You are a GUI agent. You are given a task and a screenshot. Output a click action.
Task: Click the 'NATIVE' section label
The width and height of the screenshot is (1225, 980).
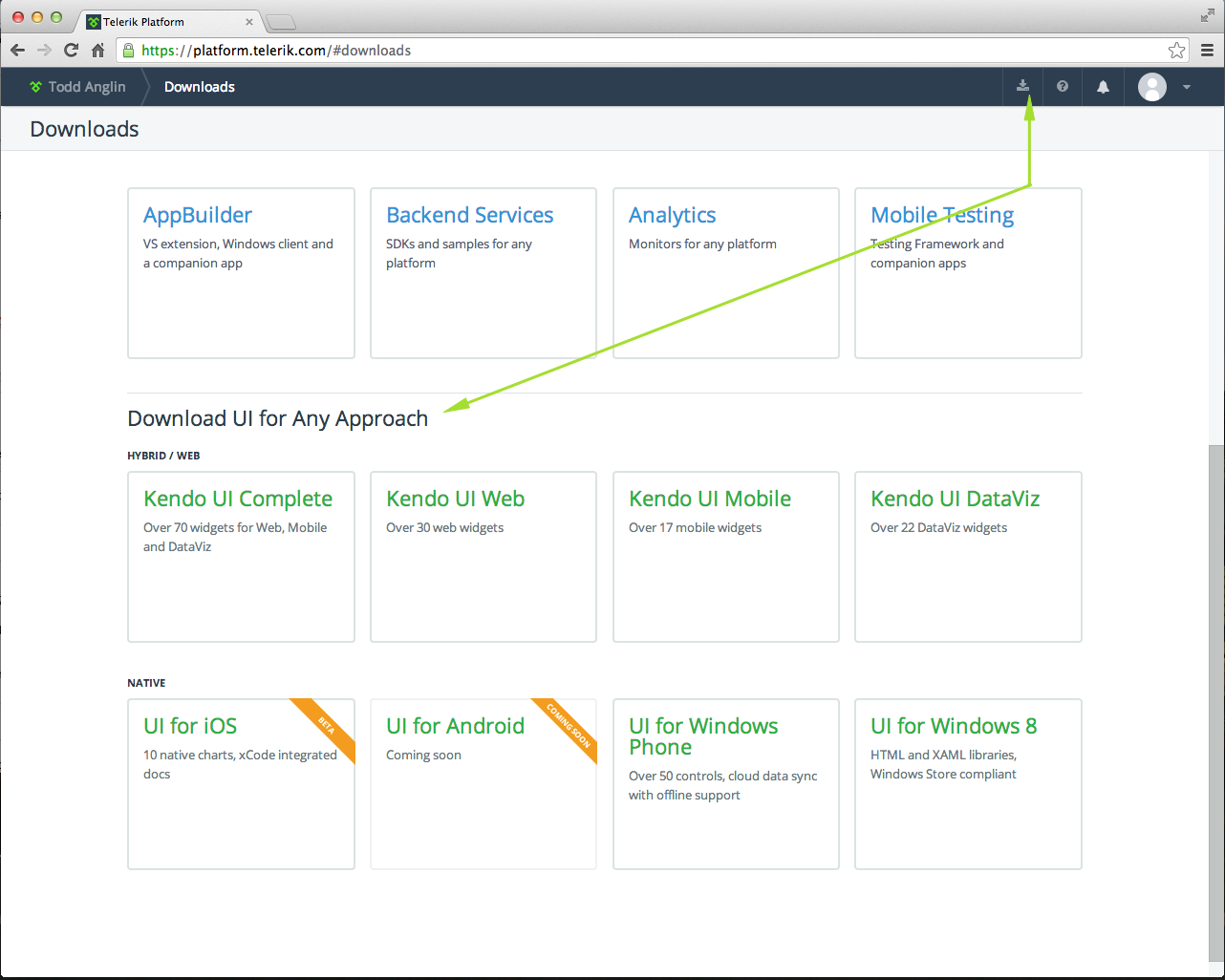point(146,683)
